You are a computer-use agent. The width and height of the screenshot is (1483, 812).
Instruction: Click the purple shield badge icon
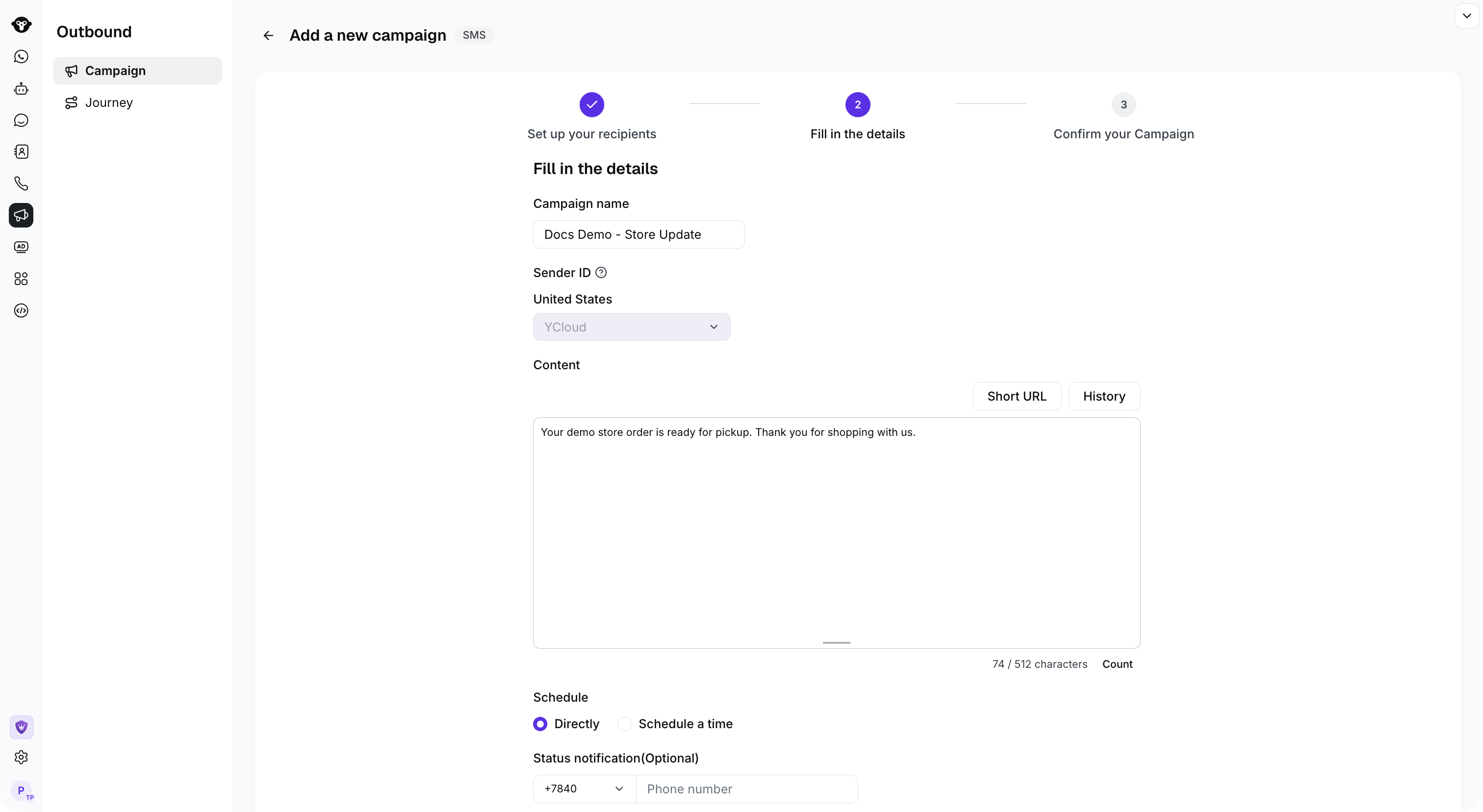click(x=21, y=727)
